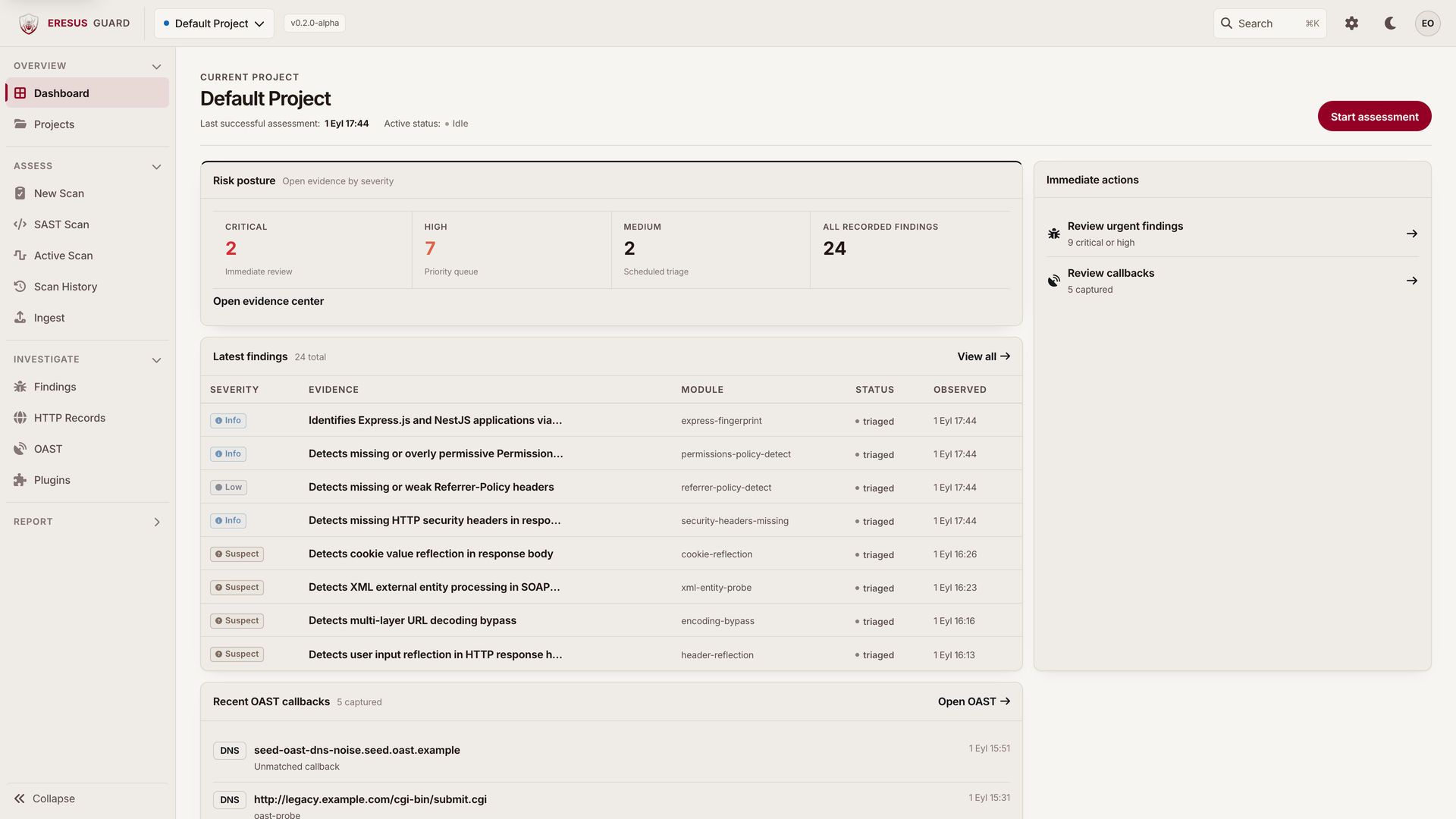Click the HTTP Records globe icon
Screen dimensions: 1456x819
(x=20, y=418)
